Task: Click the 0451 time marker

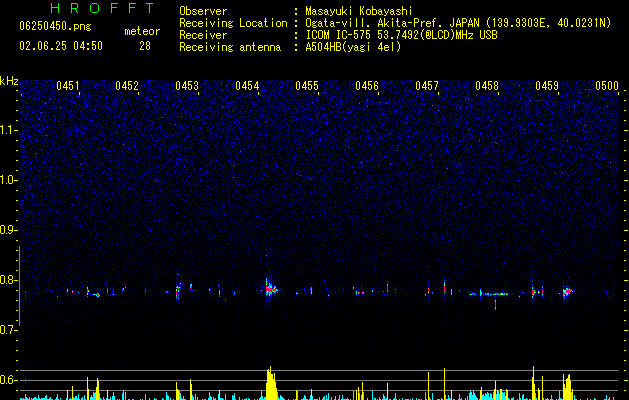Action: coord(68,86)
